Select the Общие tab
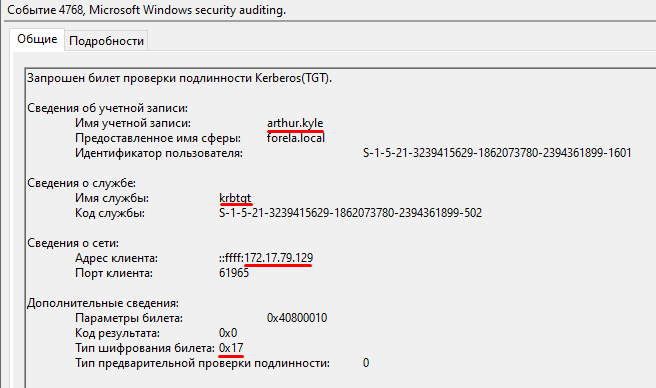656x388 pixels. point(37,39)
